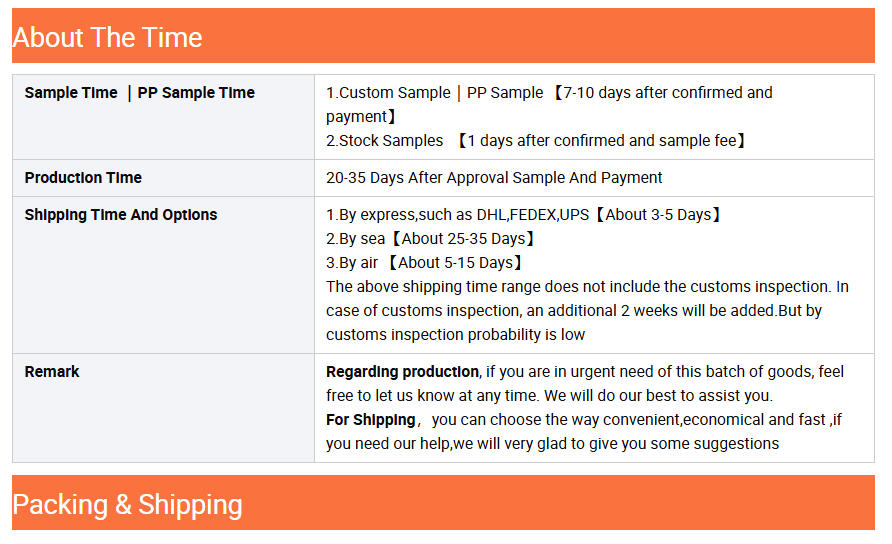Click the above shipping time range sentence
Viewport: 892px width, 544px height.
577,286
